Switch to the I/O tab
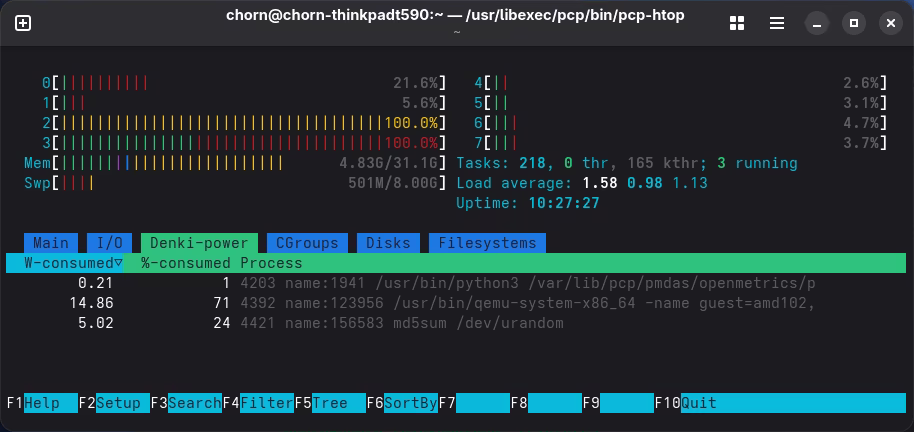Viewport: 914px width, 432px height. coord(110,243)
